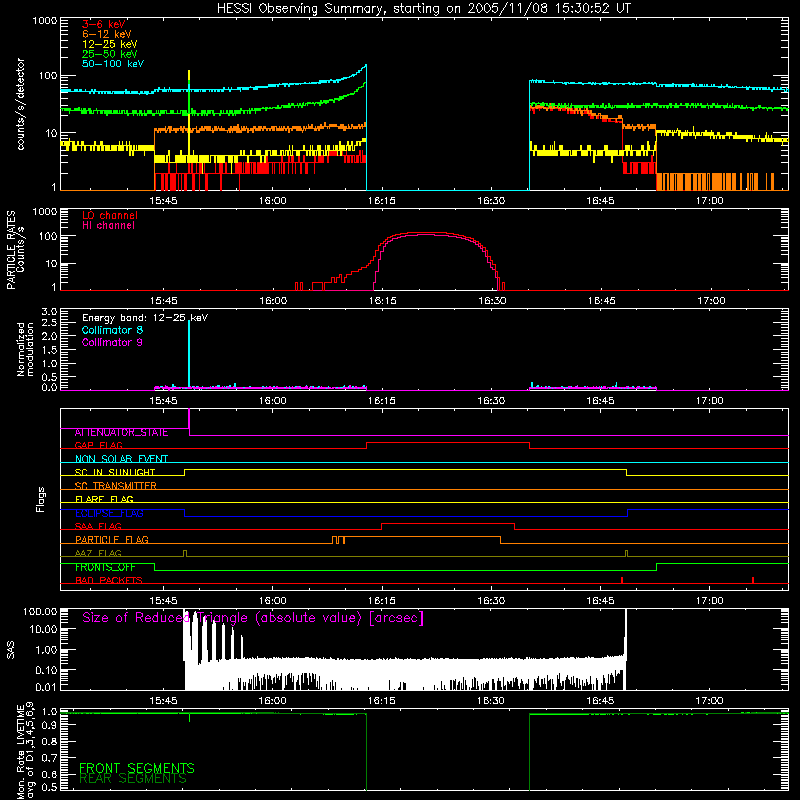Click the Energy band: 12-25 keV label

[x=145, y=318]
